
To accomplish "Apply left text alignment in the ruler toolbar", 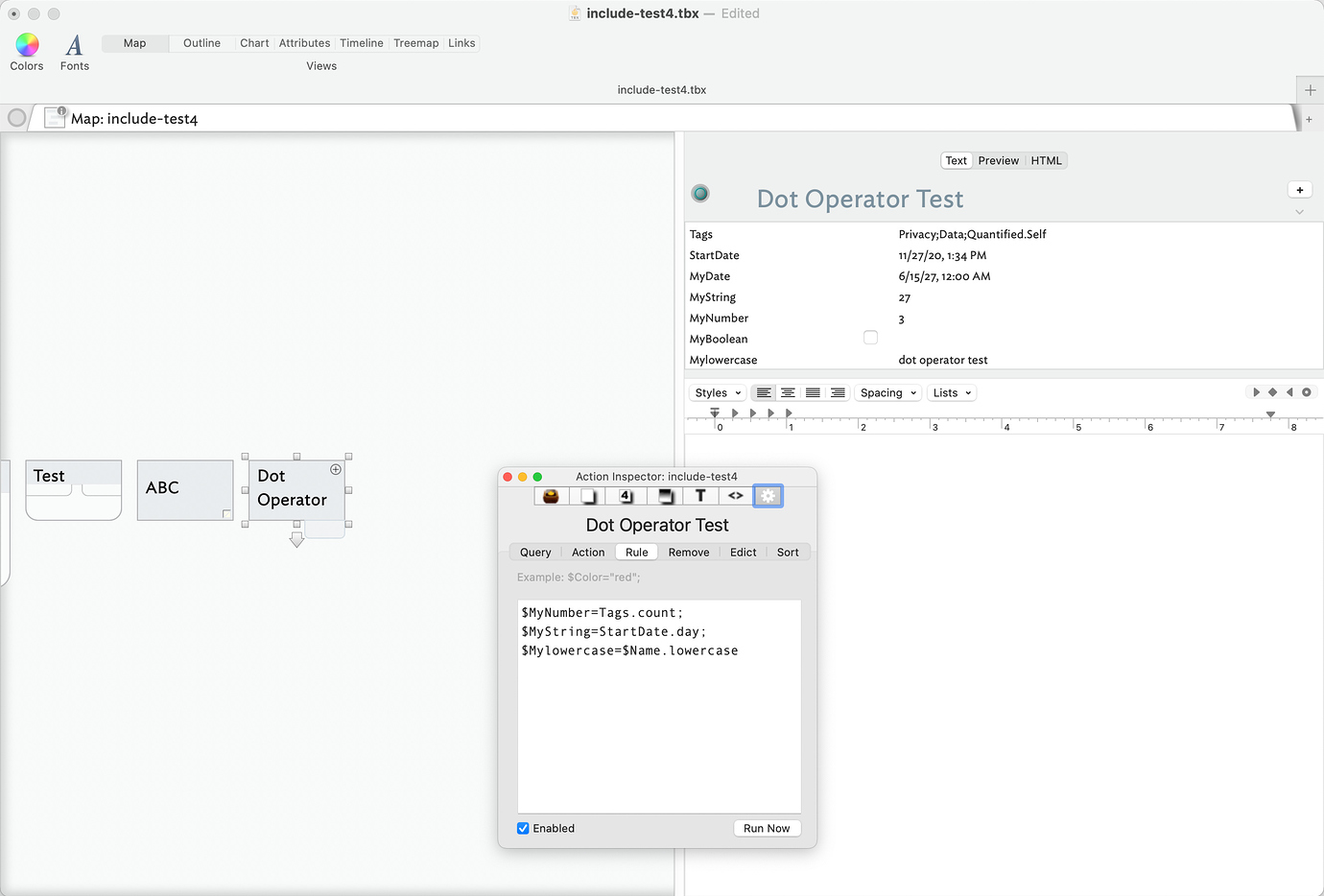I will [763, 392].
